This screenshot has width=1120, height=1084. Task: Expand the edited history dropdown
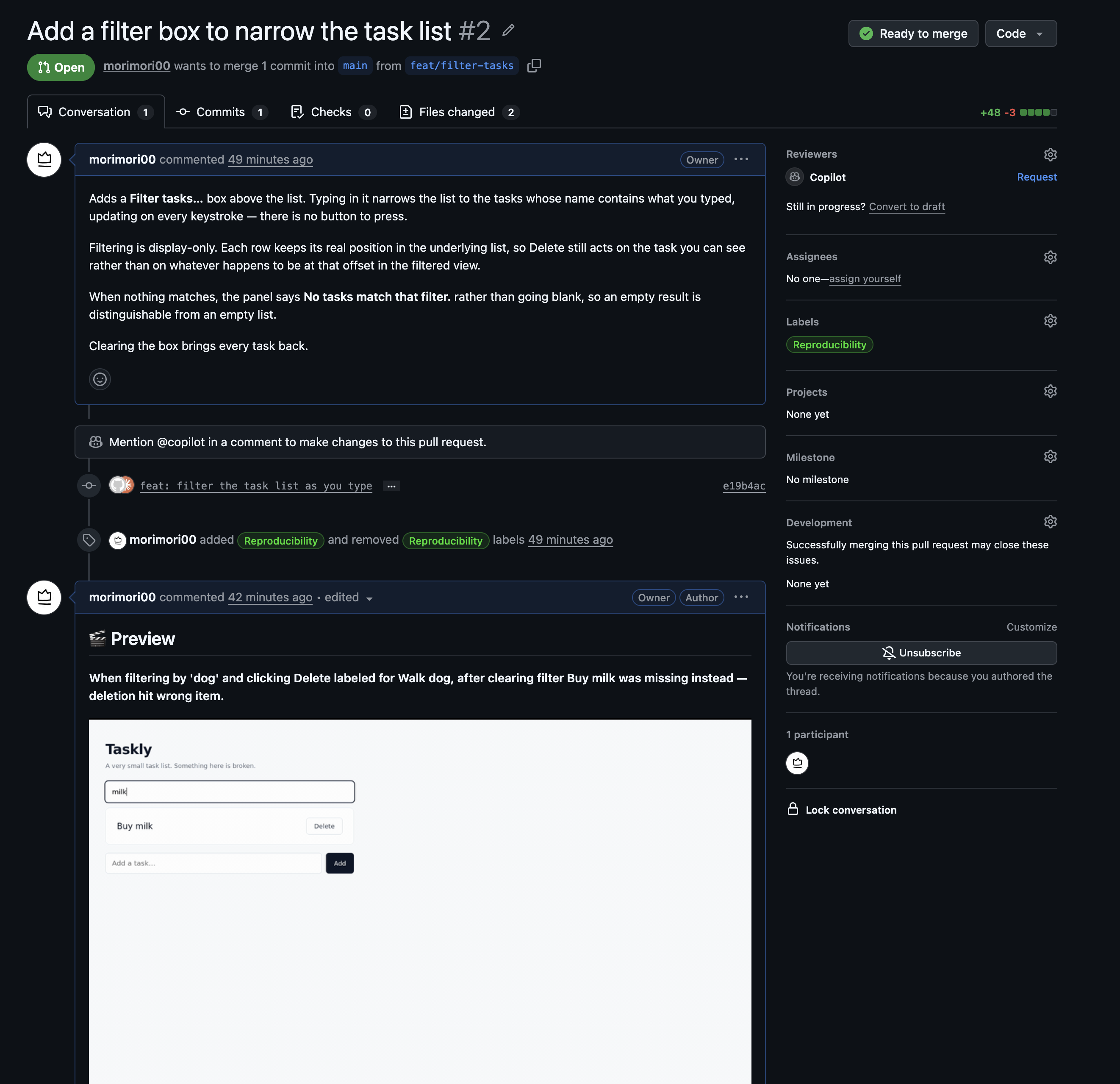click(369, 599)
